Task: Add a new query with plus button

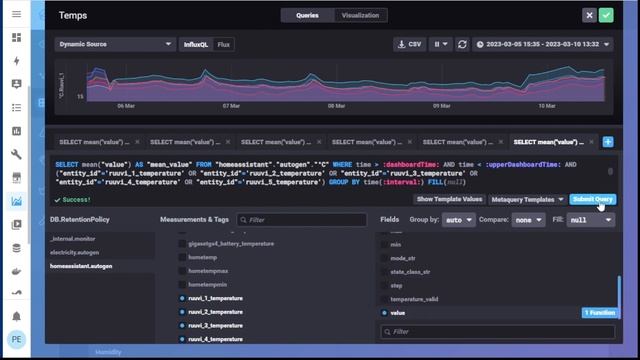Action: coord(608,142)
